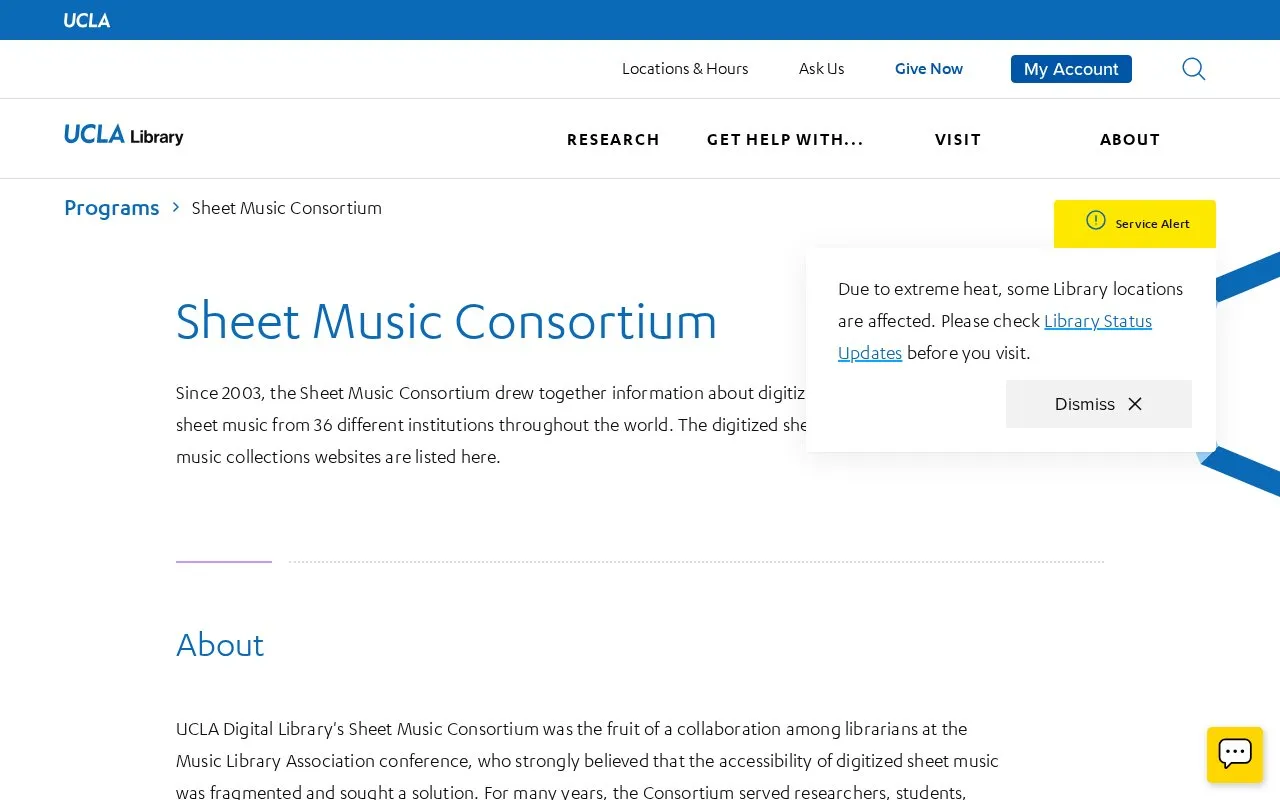1280x800 pixels.
Task: Click the UCLA wordmark in top bar
Action: point(87,20)
